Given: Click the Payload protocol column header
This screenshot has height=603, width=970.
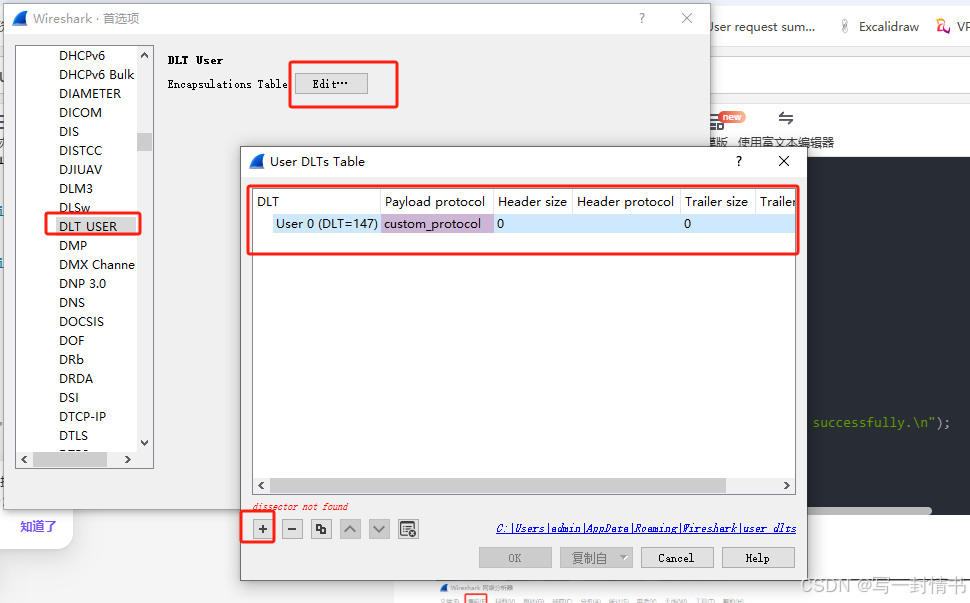Looking at the screenshot, I should 436,202.
